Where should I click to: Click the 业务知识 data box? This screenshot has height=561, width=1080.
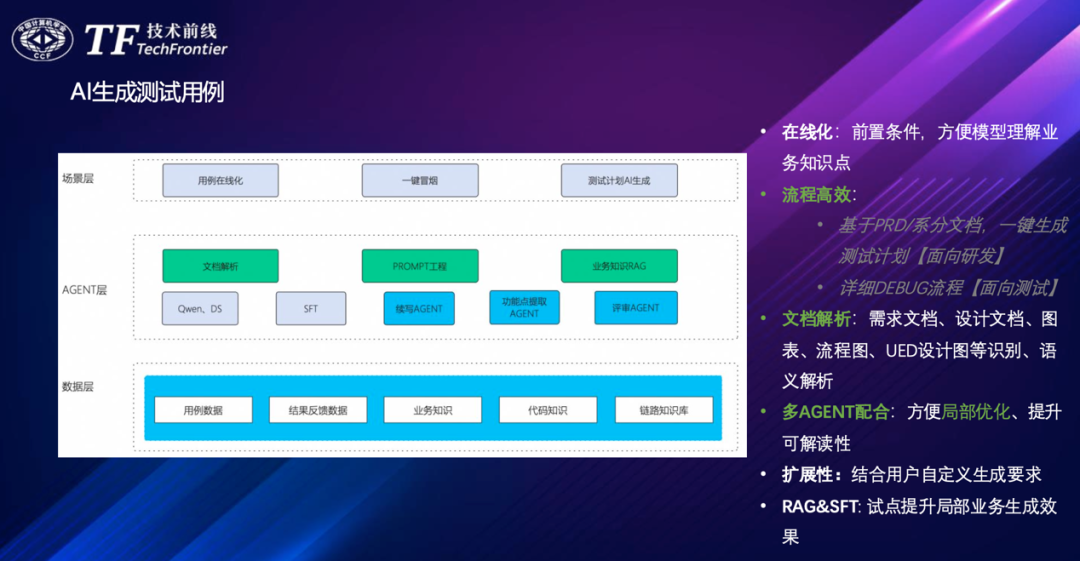point(432,410)
